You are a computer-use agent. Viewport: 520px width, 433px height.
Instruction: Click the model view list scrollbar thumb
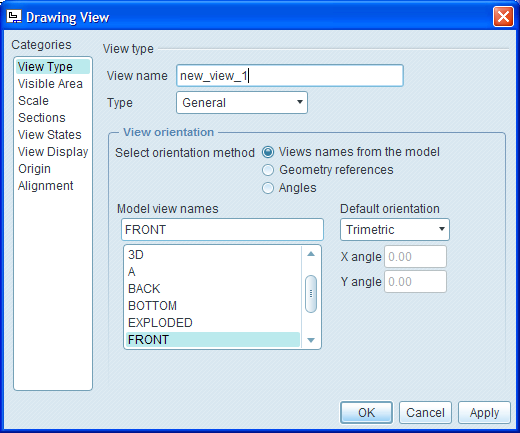click(311, 294)
